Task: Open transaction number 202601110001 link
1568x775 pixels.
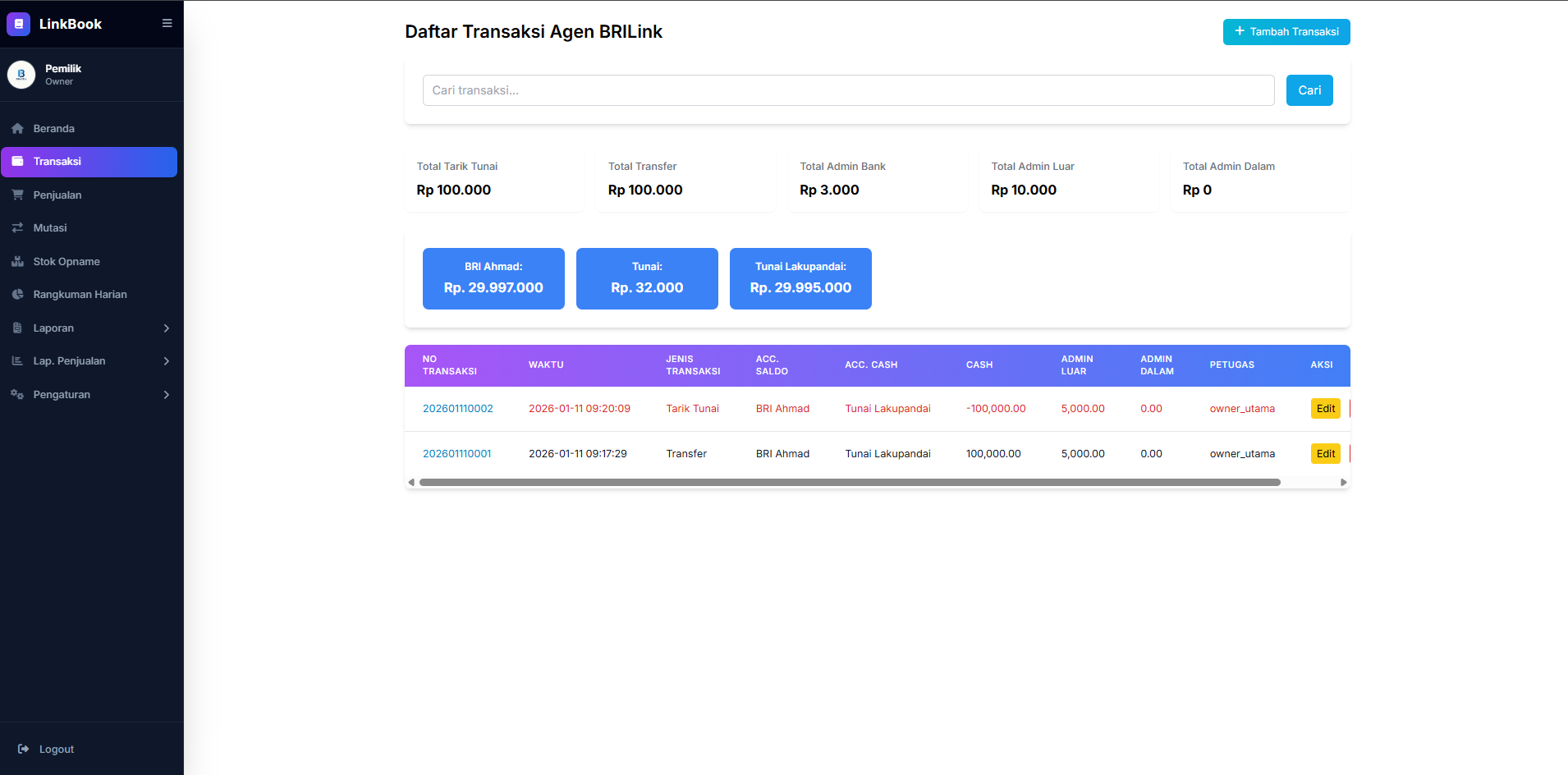Action: click(456, 454)
